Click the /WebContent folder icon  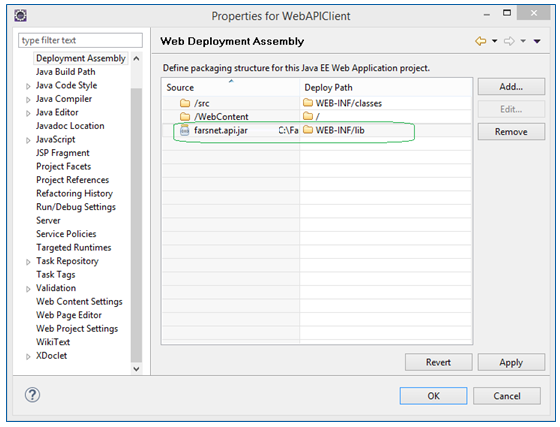point(185,117)
